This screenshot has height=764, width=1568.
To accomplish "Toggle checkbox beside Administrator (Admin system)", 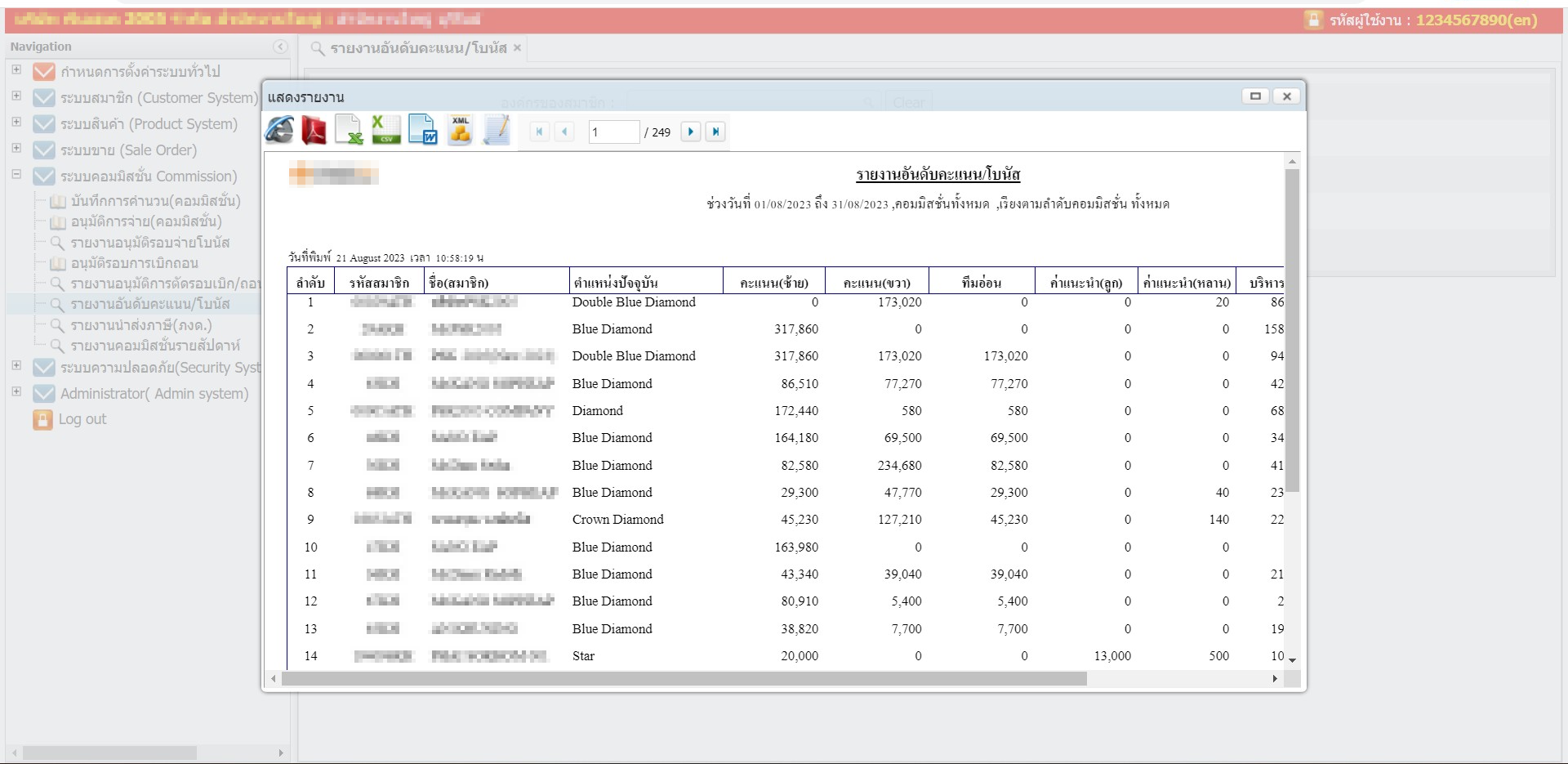I will [43, 394].
